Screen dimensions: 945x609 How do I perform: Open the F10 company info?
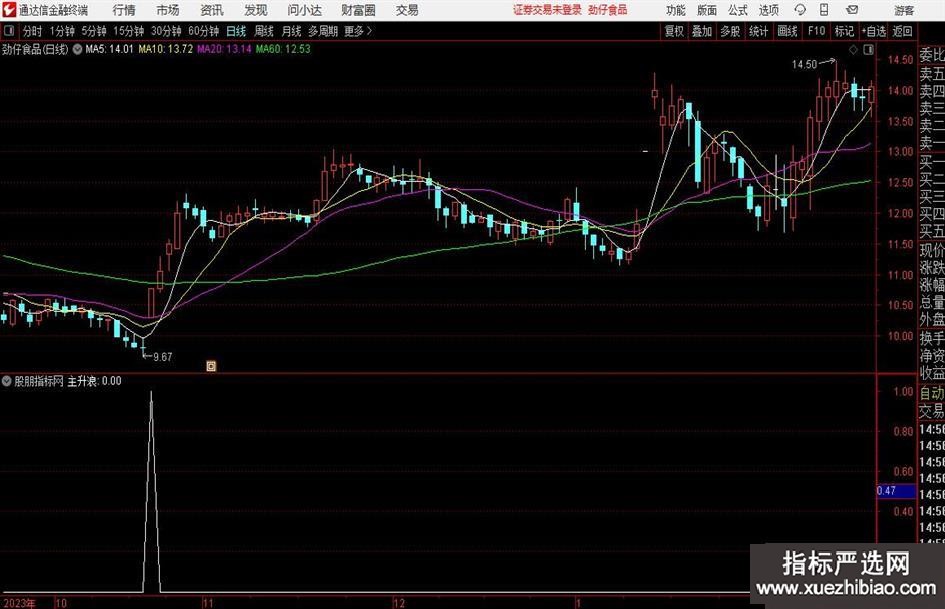pos(816,31)
